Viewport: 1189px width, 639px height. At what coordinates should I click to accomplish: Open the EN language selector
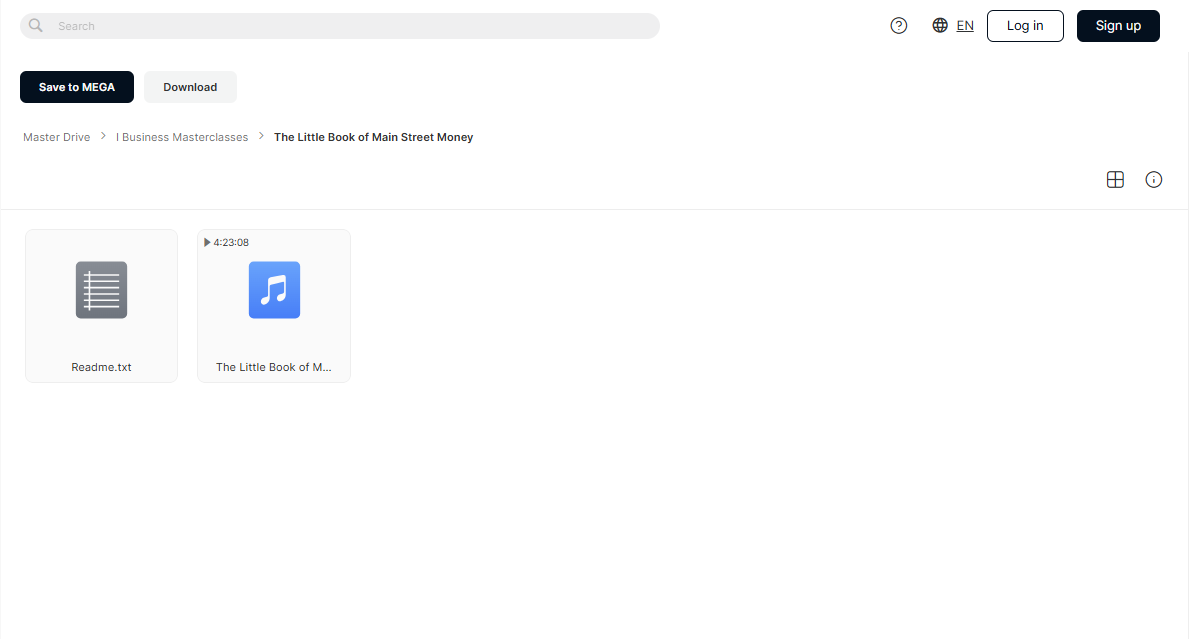click(965, 26)
